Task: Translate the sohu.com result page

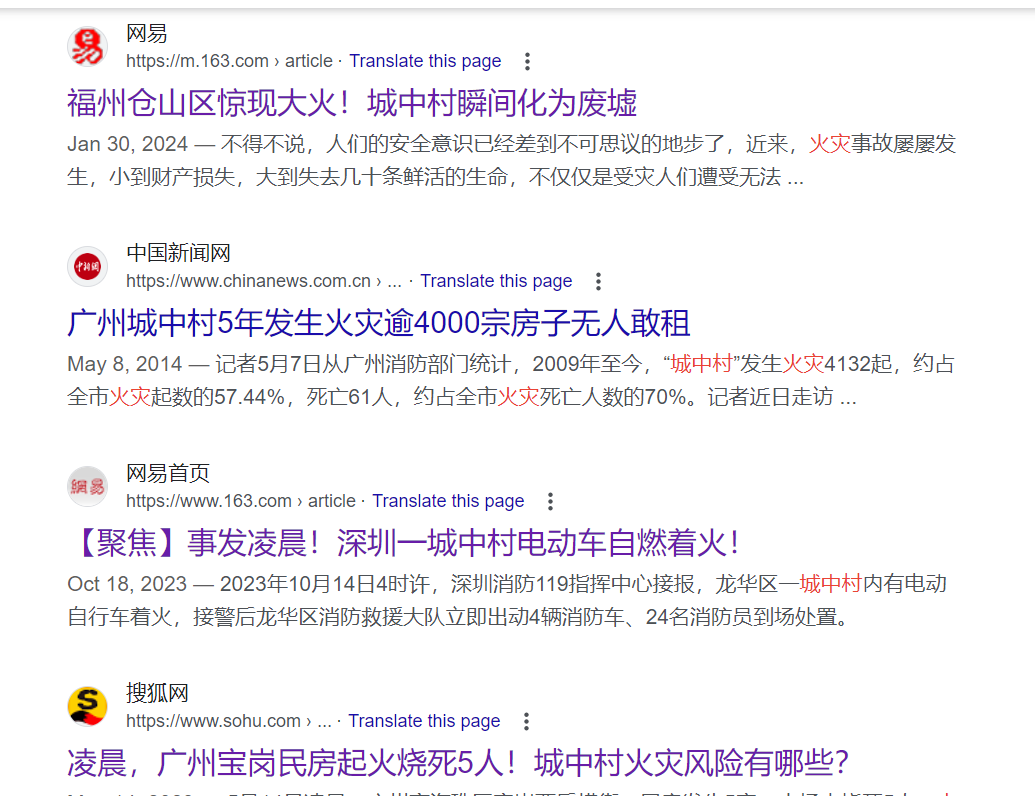Action: [424, 721]
